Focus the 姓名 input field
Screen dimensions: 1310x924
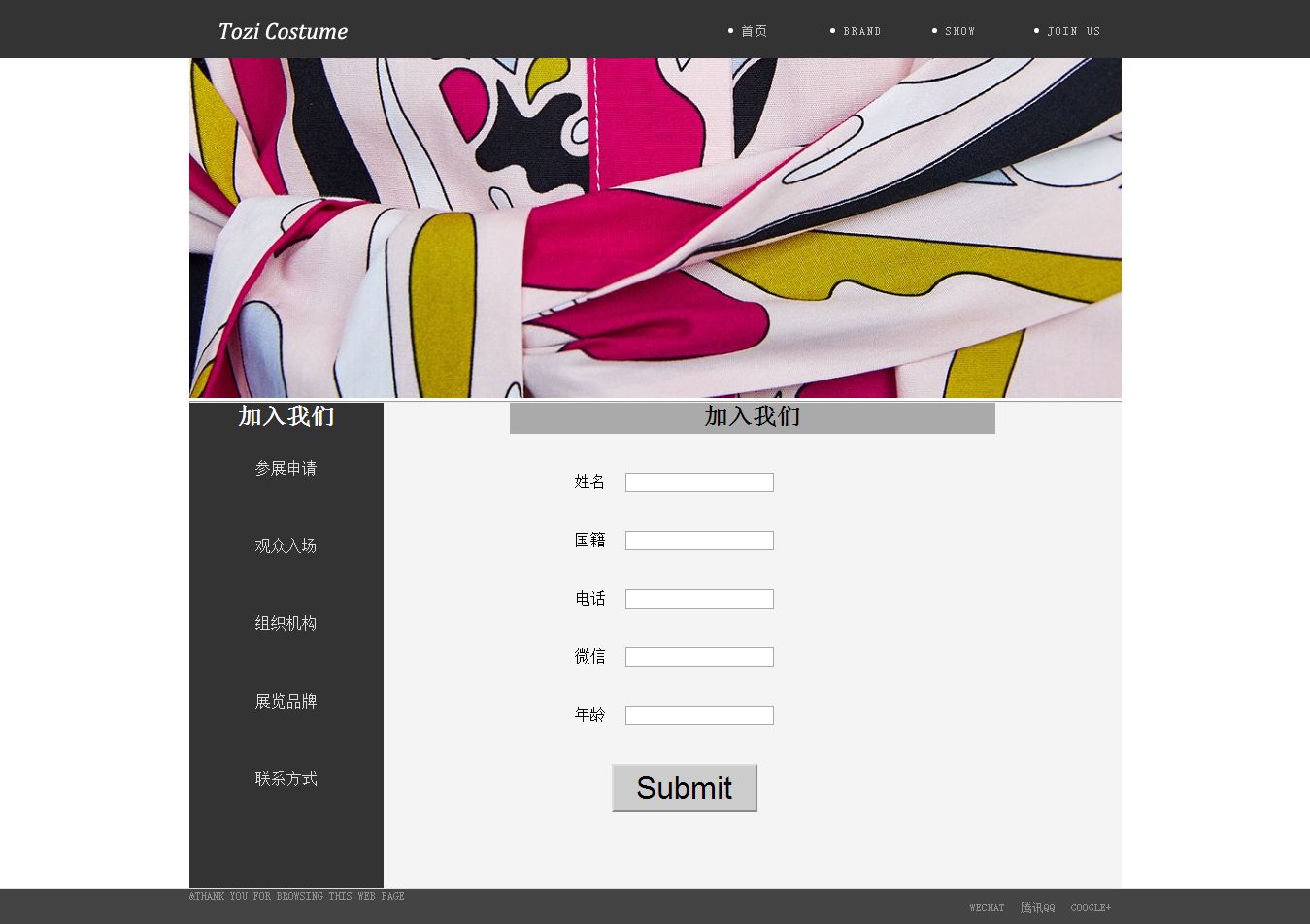699,482
